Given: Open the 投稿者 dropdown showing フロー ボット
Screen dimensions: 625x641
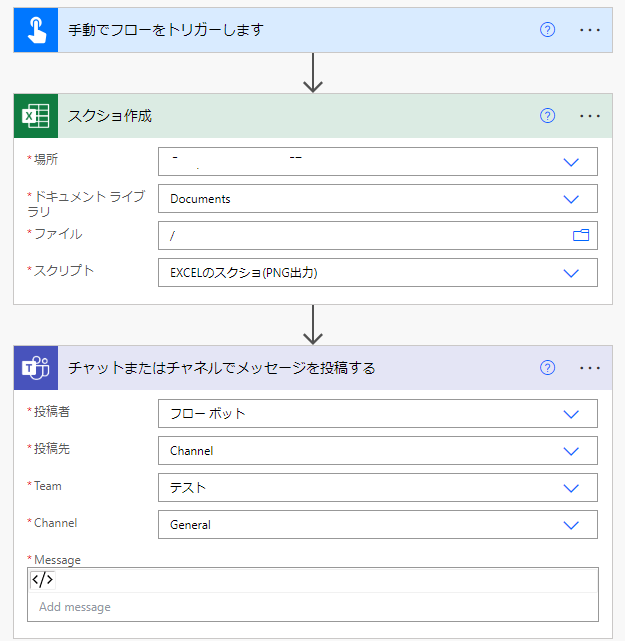Looking at the screenshot, I should click(x=571, y=414).
